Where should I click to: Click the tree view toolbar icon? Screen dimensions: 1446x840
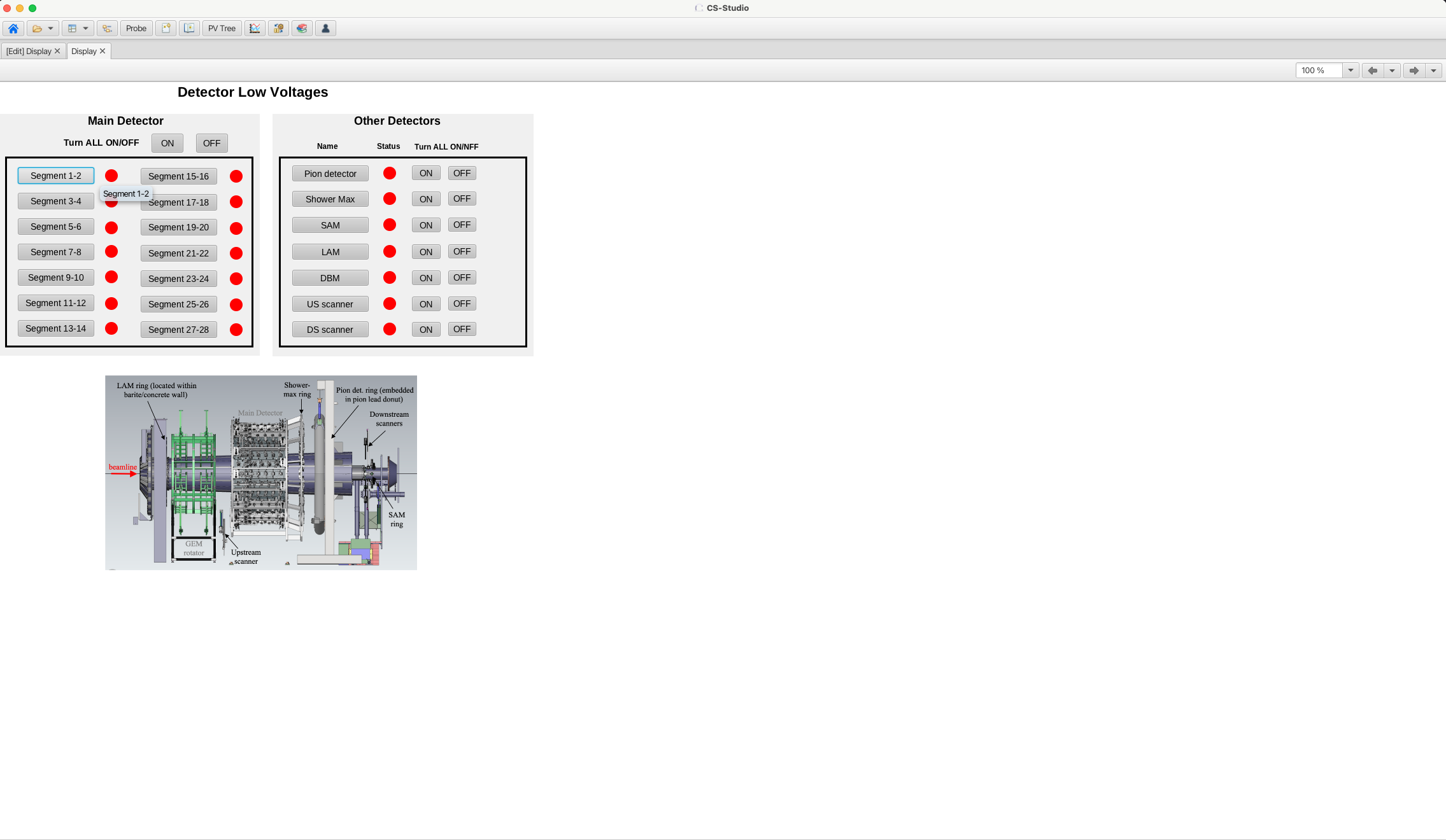click(107, 29)
